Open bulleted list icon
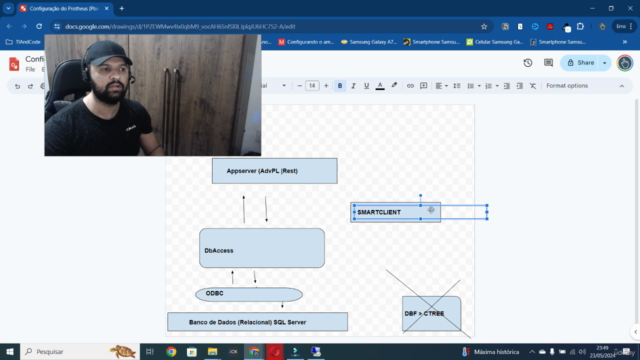The height and width of the screenshot is (360, 640). 471,86
